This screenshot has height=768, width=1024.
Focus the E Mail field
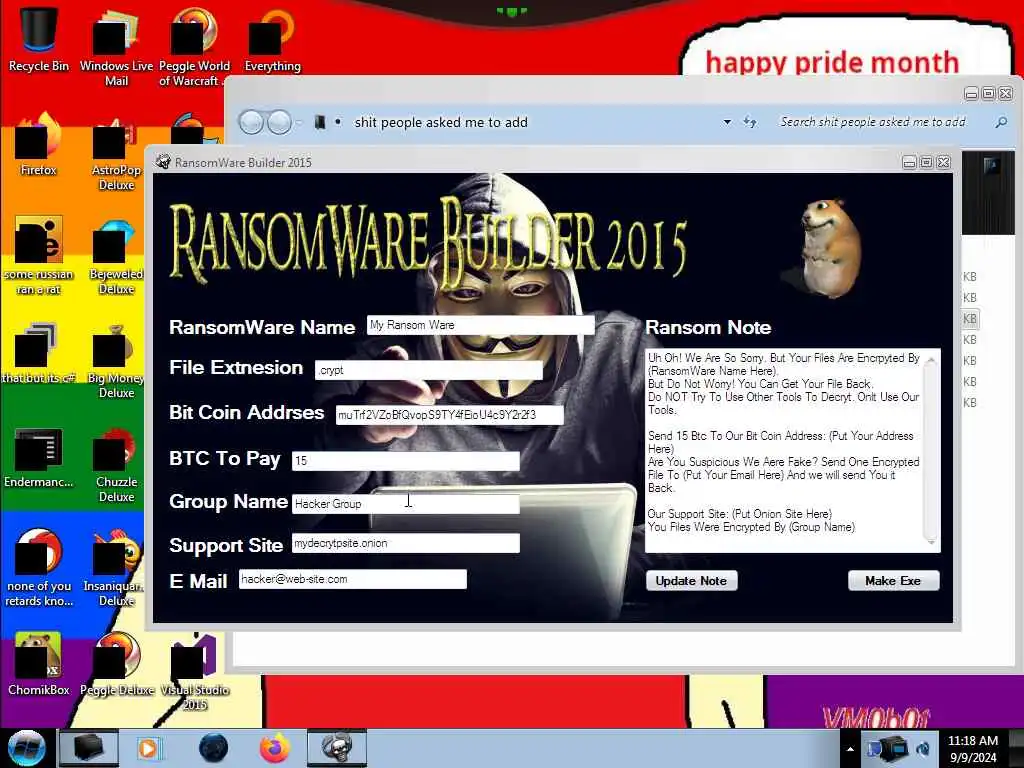coord(353,579)
